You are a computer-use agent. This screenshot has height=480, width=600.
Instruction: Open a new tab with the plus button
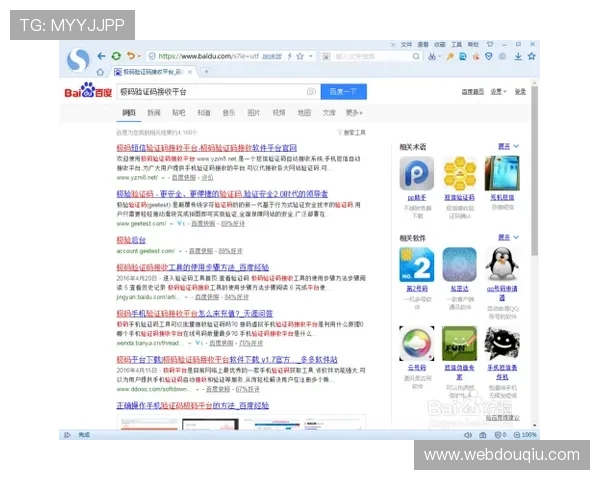click(x=206, y=72)
